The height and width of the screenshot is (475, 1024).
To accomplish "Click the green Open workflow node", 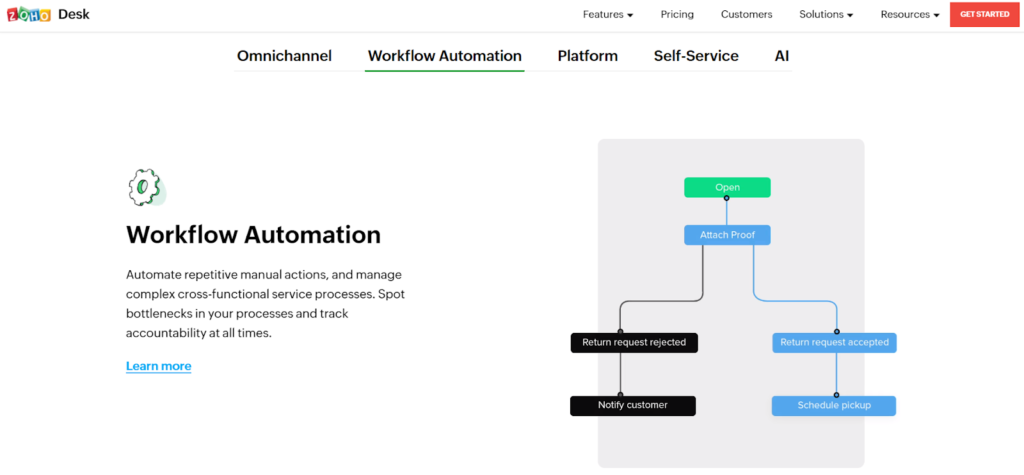I will click(x=727, y=187).
